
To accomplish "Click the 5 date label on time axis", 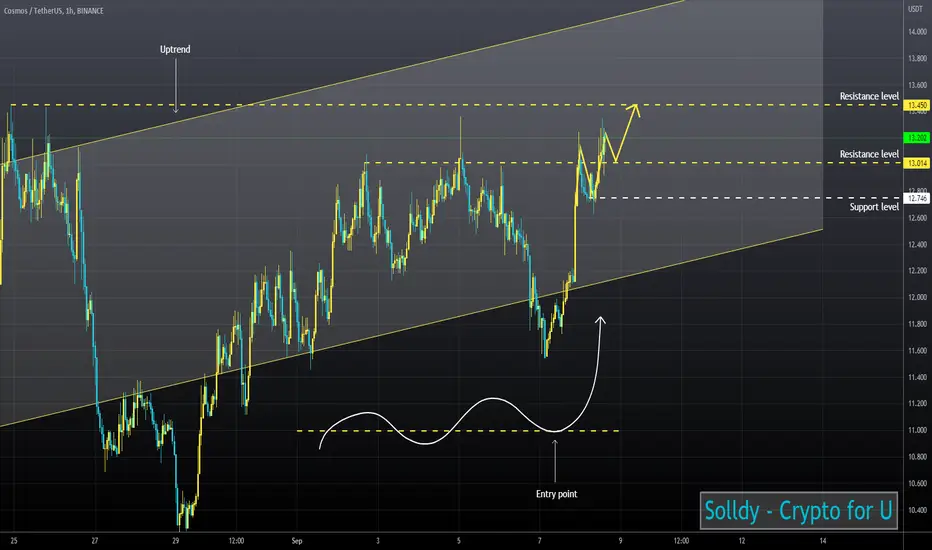I will pos(458,541).
